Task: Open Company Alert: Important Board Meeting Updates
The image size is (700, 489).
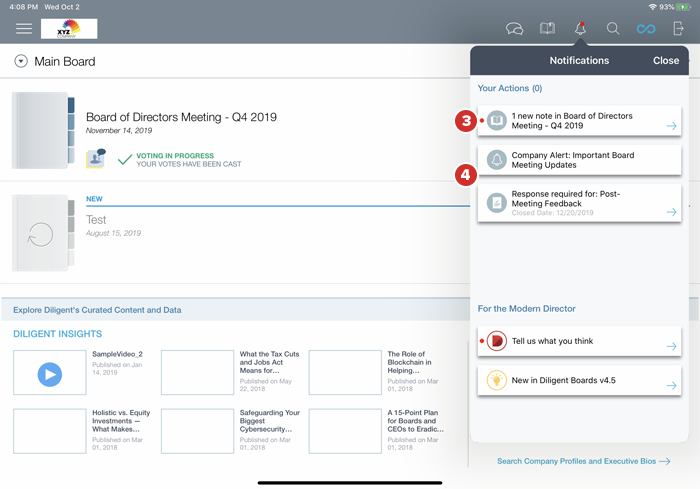Action: pos(579,160)
